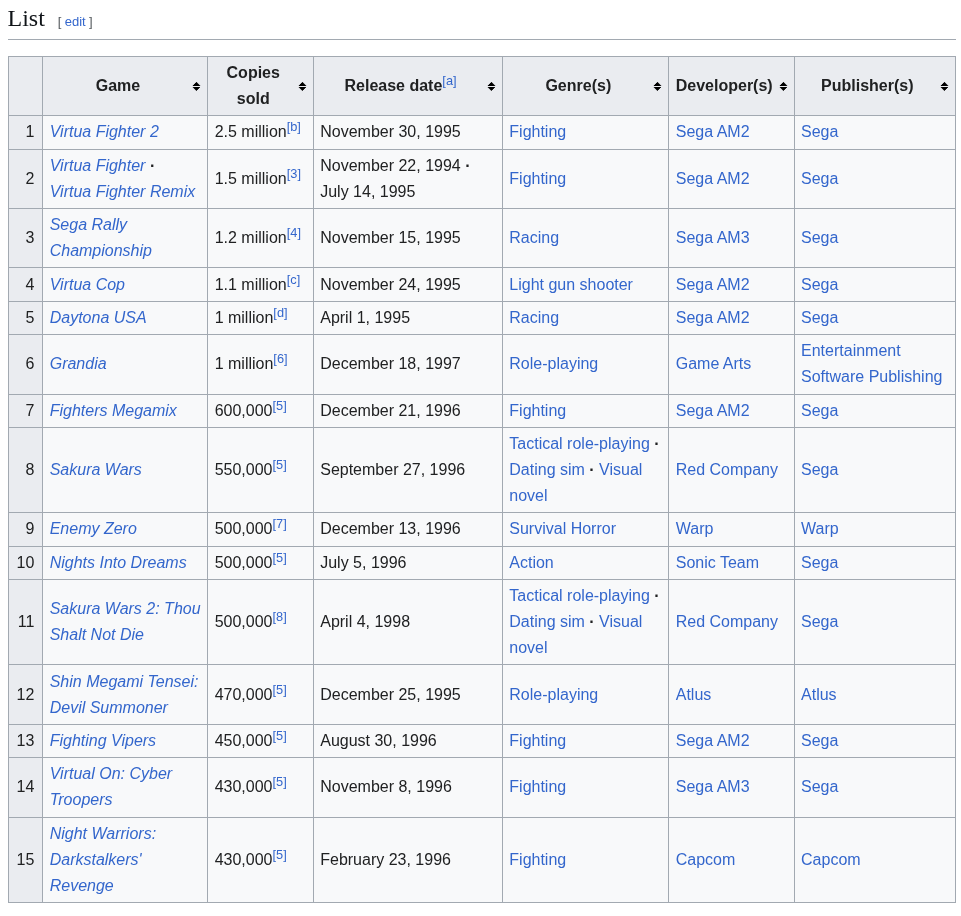Screen dimensions: 961x916
Task: Open reference [8] in Sakura Wars 2 row
Action: click(279, 618)
